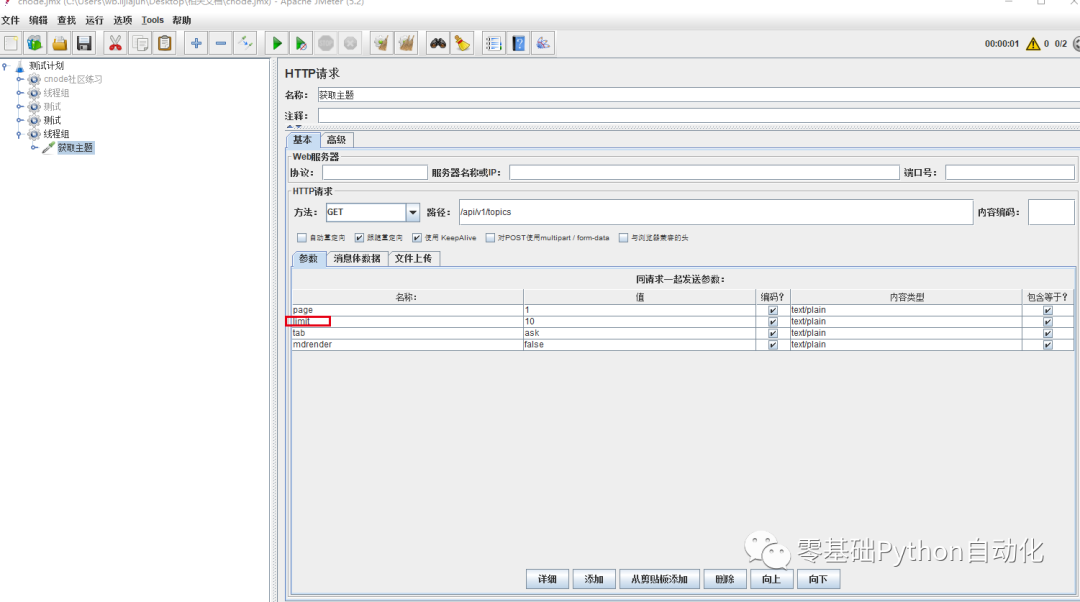Open the Templates icon in toolbar
The image size is (1080, 602).
click(34, 43)
